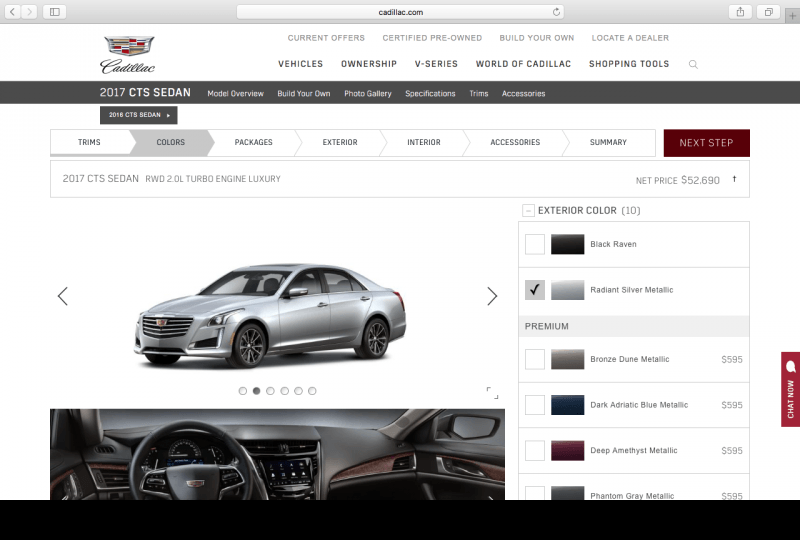Open the Locate a Dealer link
This screenshot has width=800, height=540.
click(x=630, y=38)
